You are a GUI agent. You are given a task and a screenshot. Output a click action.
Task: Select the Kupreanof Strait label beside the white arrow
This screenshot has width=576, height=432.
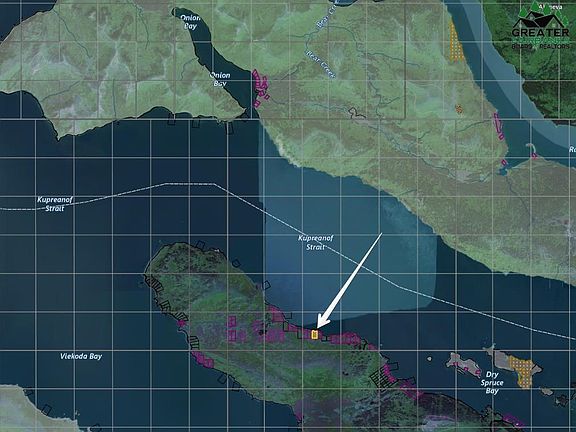pos(316,242)
